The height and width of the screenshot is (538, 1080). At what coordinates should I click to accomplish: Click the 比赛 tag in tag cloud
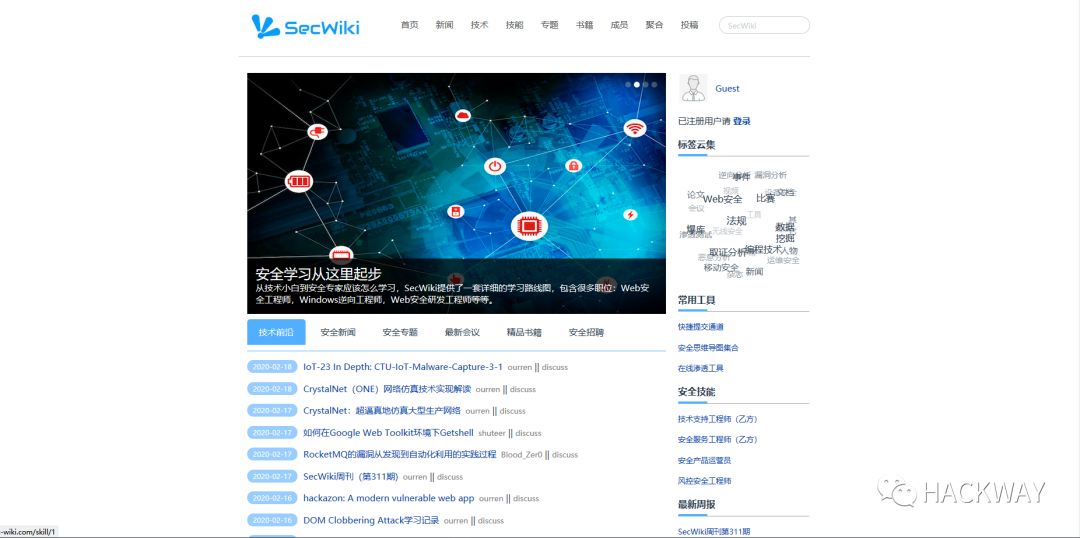coord(765,198)
